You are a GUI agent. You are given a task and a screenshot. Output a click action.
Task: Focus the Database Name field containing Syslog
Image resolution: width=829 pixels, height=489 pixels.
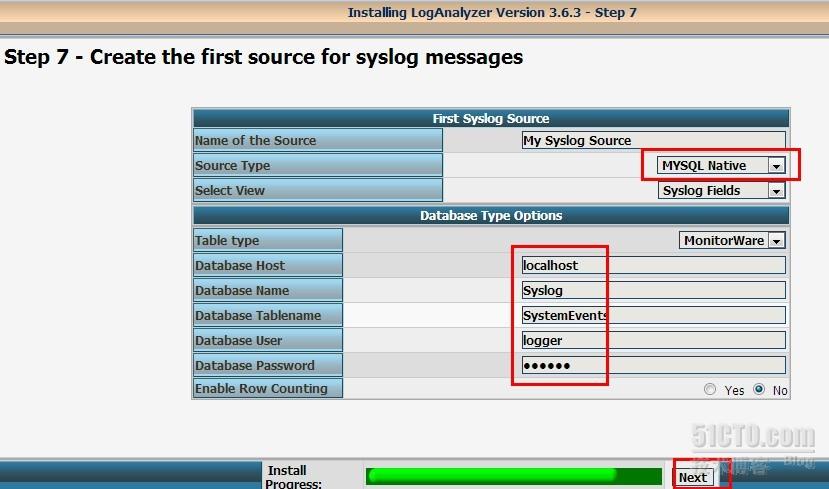tap(653, 290)
